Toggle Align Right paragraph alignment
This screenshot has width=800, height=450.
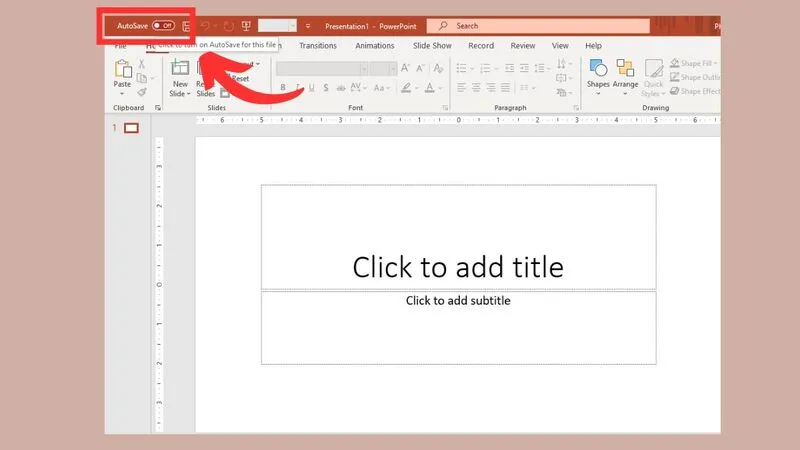(x=491, y=88)
